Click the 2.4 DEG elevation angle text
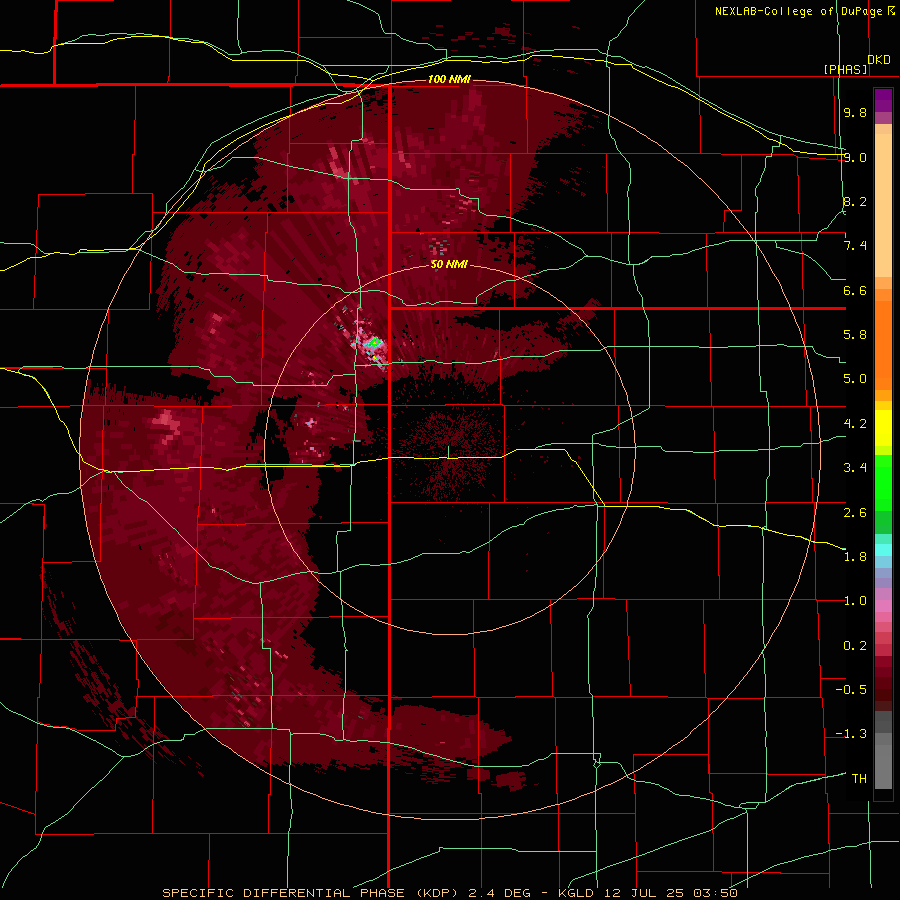This screenshot has height=900, width=900. (499, 893)
